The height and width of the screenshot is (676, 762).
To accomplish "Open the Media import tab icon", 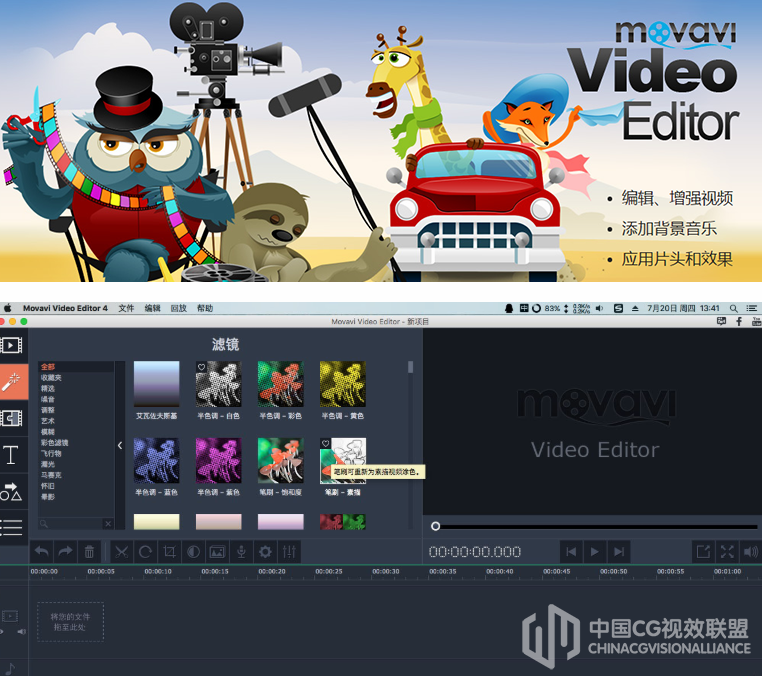I will pyautogui.click(x=11, y=346).
